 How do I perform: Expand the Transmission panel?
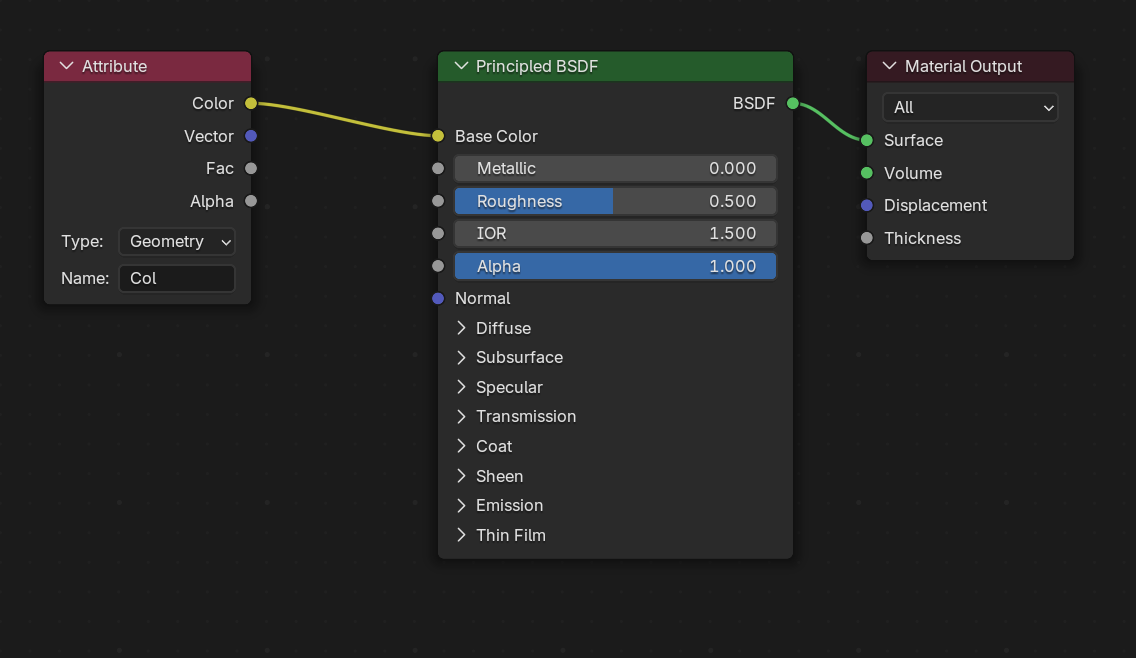coord(461,417)
